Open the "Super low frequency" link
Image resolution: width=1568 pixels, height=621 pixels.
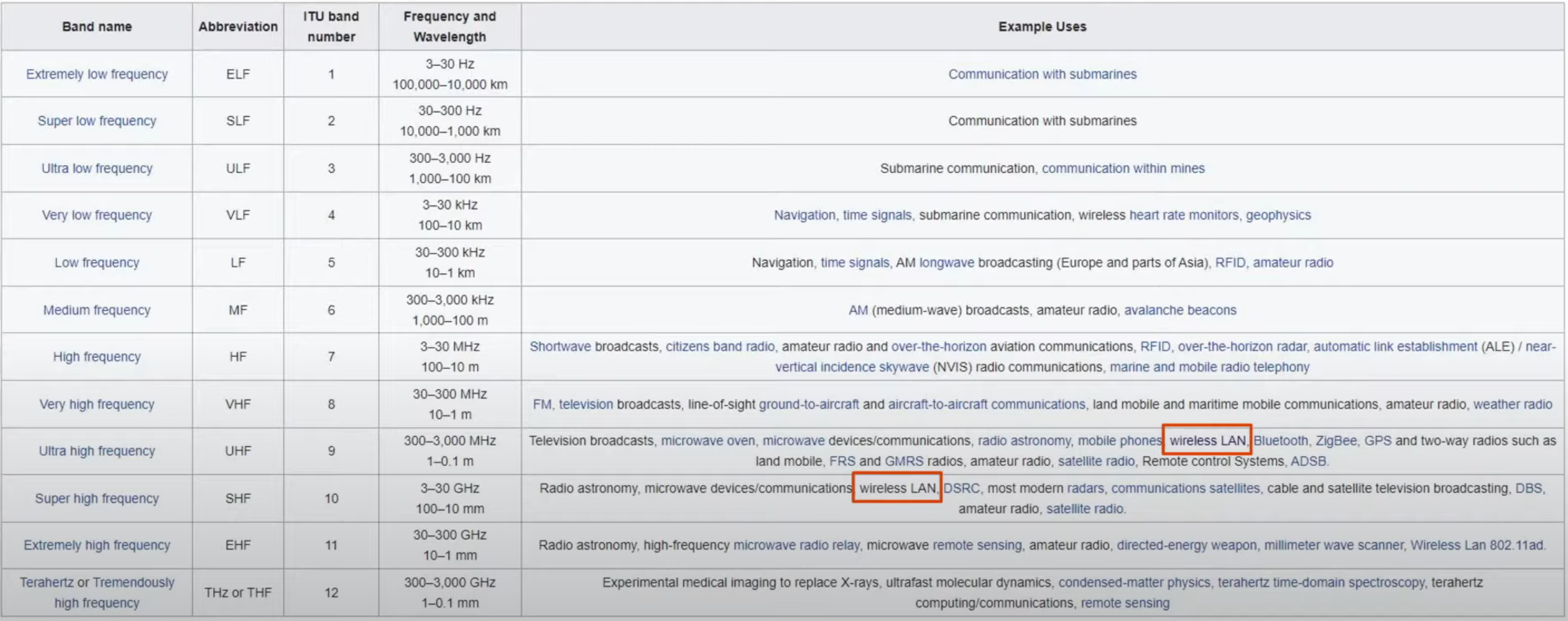96,121
